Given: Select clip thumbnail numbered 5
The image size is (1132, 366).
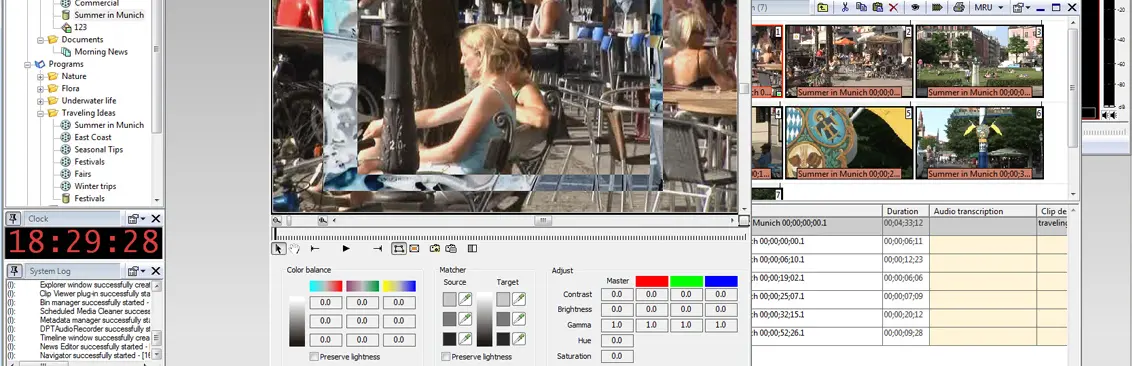Looking at the screenshot, I should click(x=849, y=143).
